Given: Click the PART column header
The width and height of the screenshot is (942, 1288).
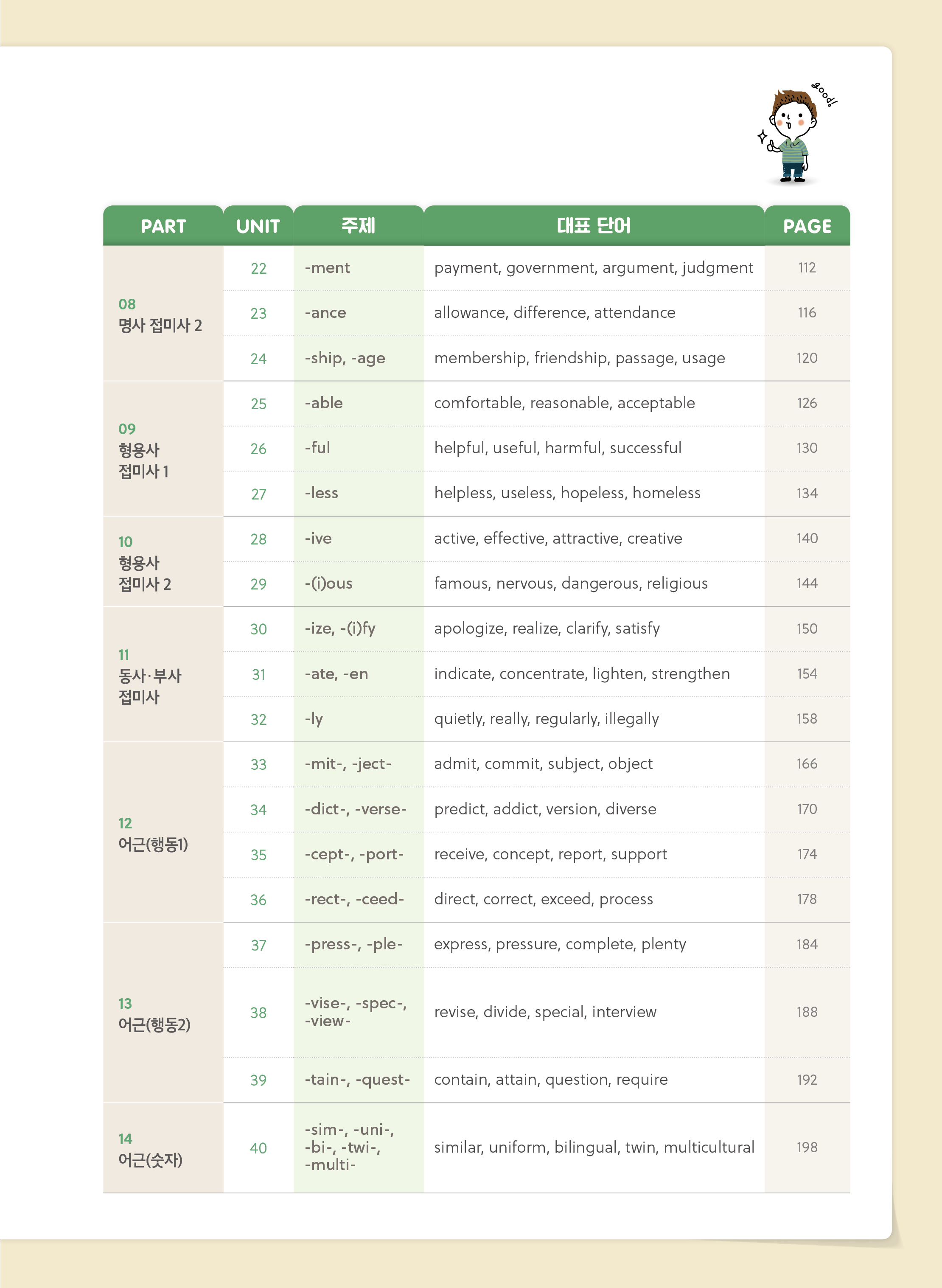Looking at the screenshot, I should click(163, 226).
